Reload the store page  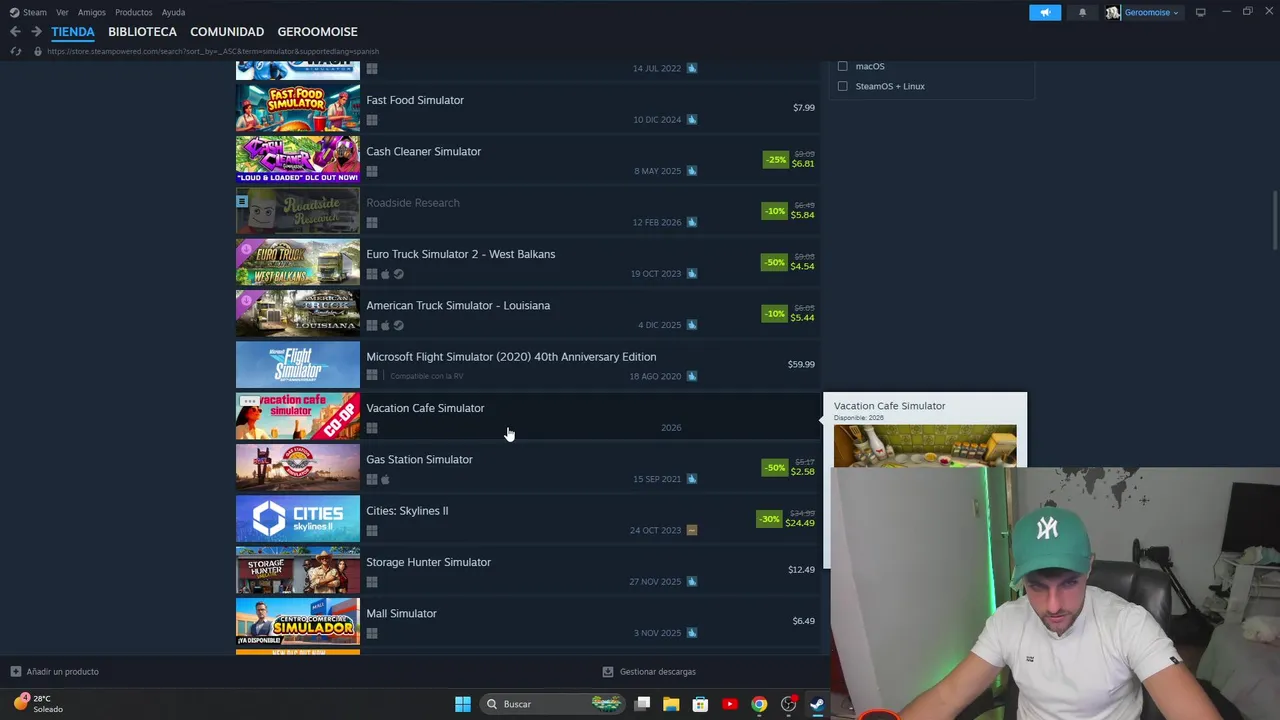tap(15, 51)
